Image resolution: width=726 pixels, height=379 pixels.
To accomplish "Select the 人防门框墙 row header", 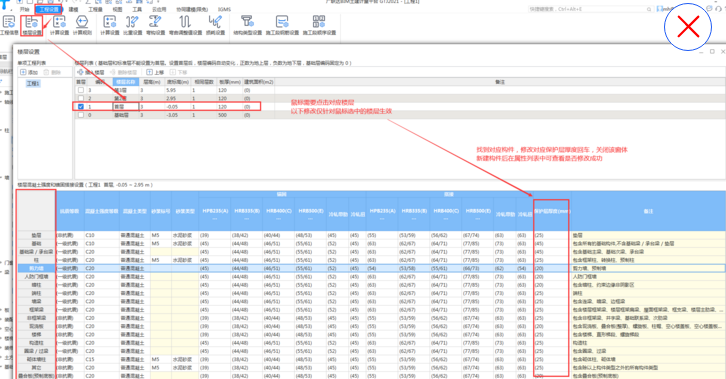I will click(x=36, y=277).
